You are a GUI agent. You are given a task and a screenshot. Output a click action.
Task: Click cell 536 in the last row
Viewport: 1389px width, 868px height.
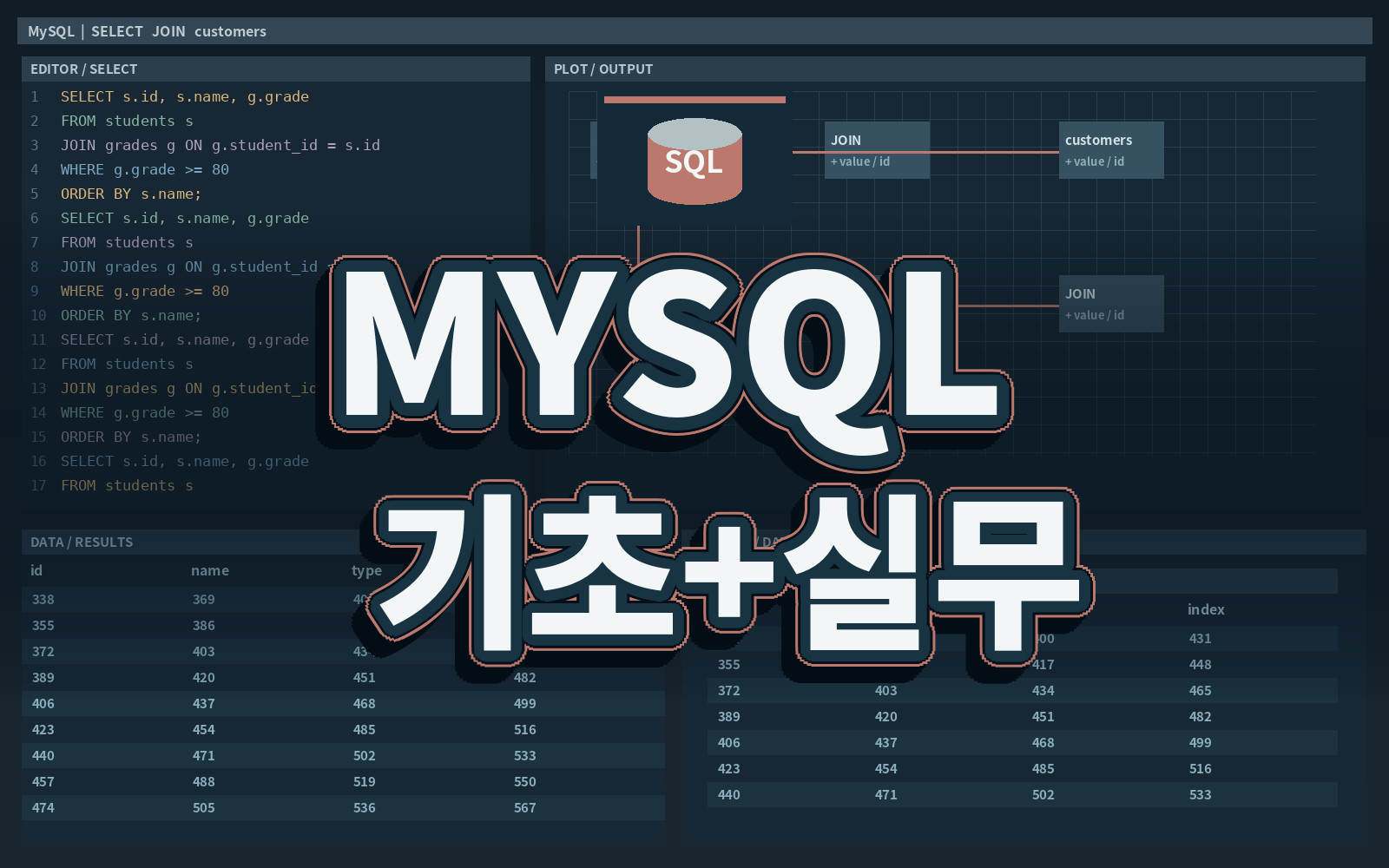365,807
